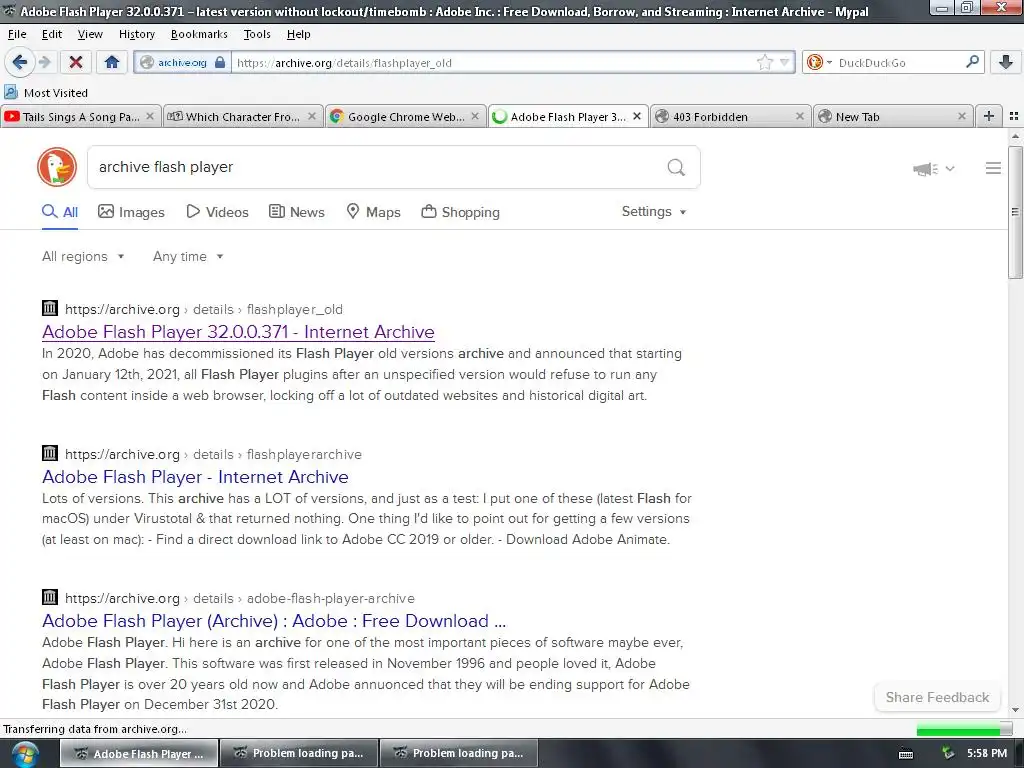Switch to Adobe Flash Player taskbar window
Viewport: 1024px width, 768px height.
pos(139,753)
